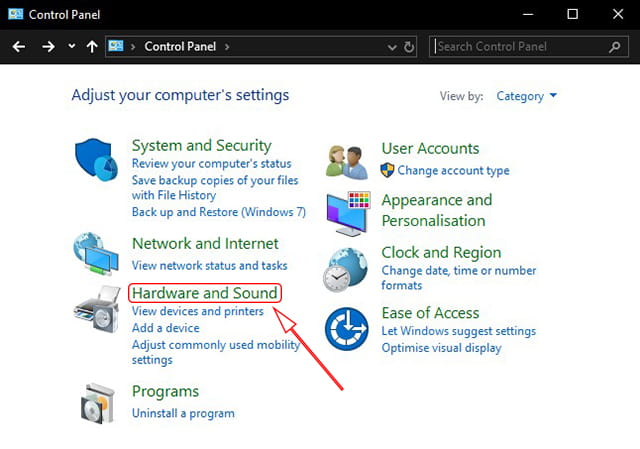
Task: Expand the chevron after Control Panel breadcrumb
Action: tap(227, 47)
